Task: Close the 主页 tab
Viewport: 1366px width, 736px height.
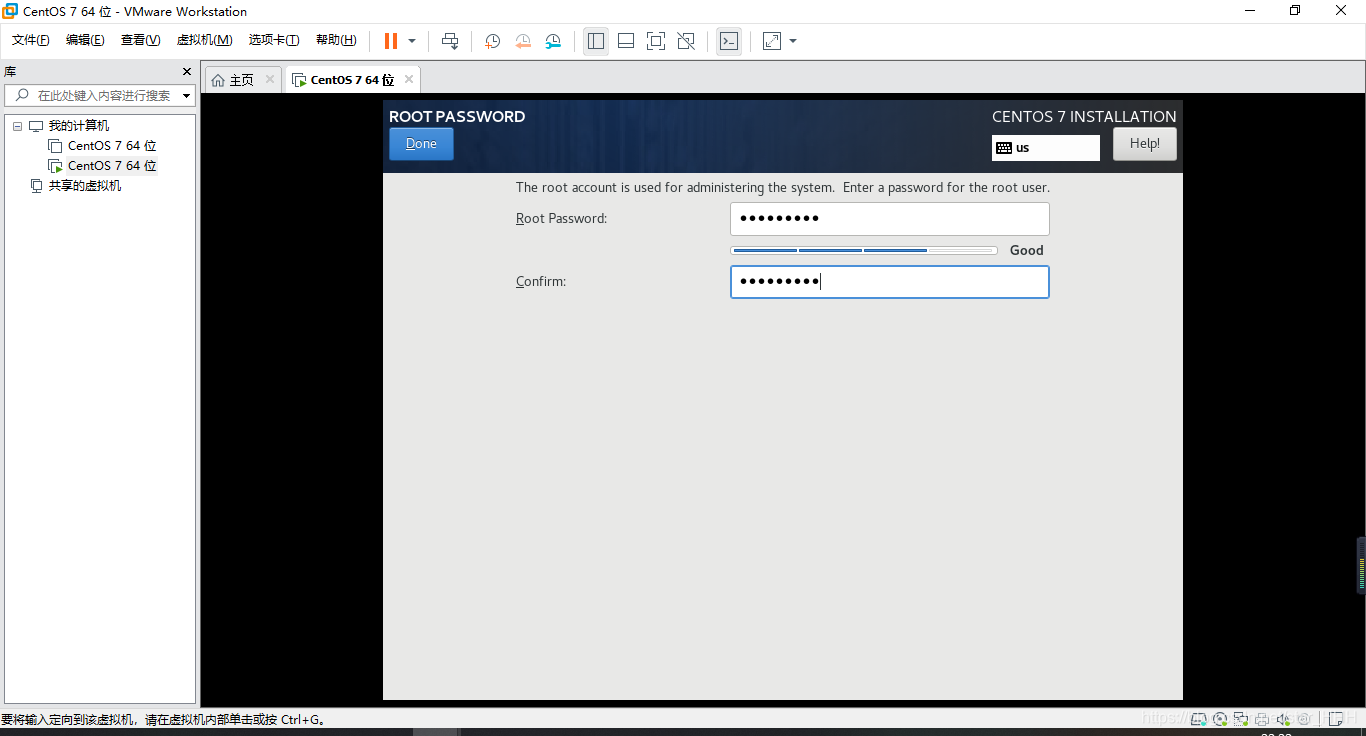Action: pyautogui.click(x=270, y=79)
